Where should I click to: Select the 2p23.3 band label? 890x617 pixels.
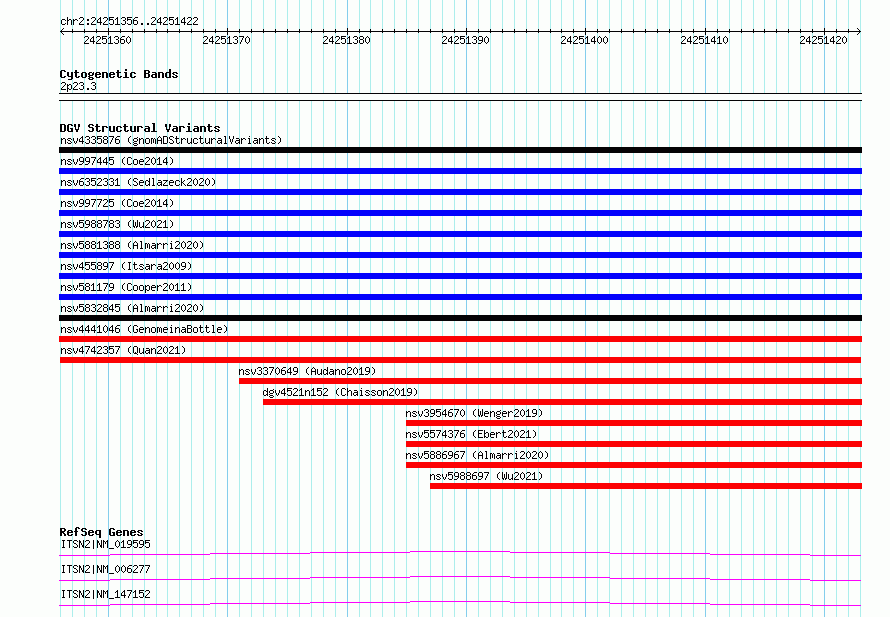tap(78, 86)
